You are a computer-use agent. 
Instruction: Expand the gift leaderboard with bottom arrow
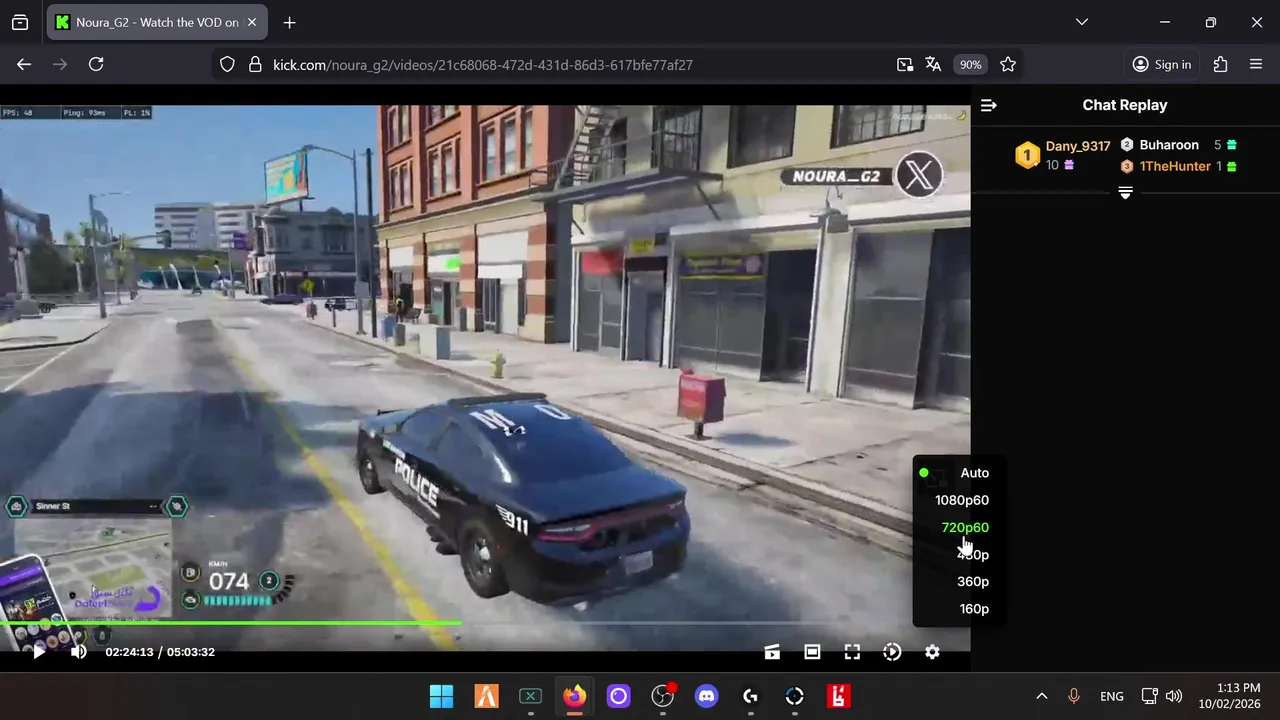pyautogui.click(x=1125, y=192)
